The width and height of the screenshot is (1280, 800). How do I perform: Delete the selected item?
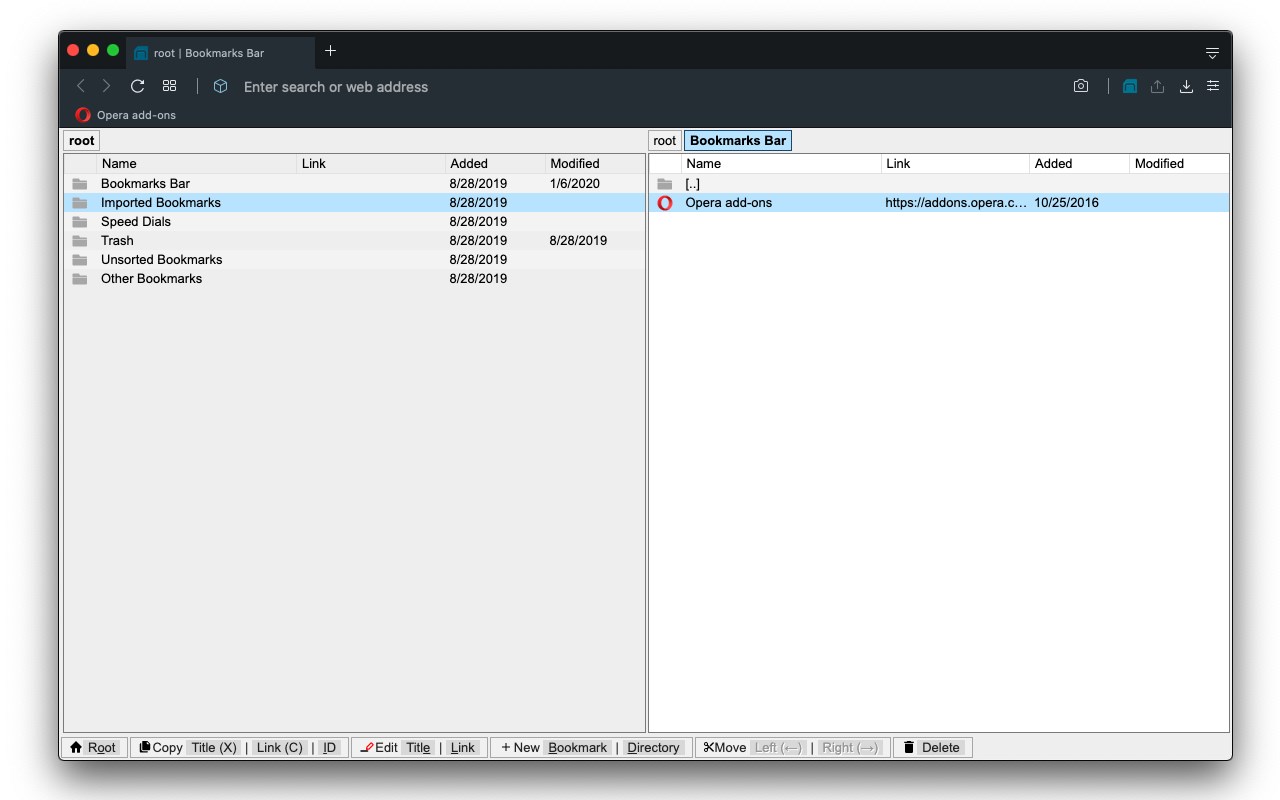click(x=932, y=747)
